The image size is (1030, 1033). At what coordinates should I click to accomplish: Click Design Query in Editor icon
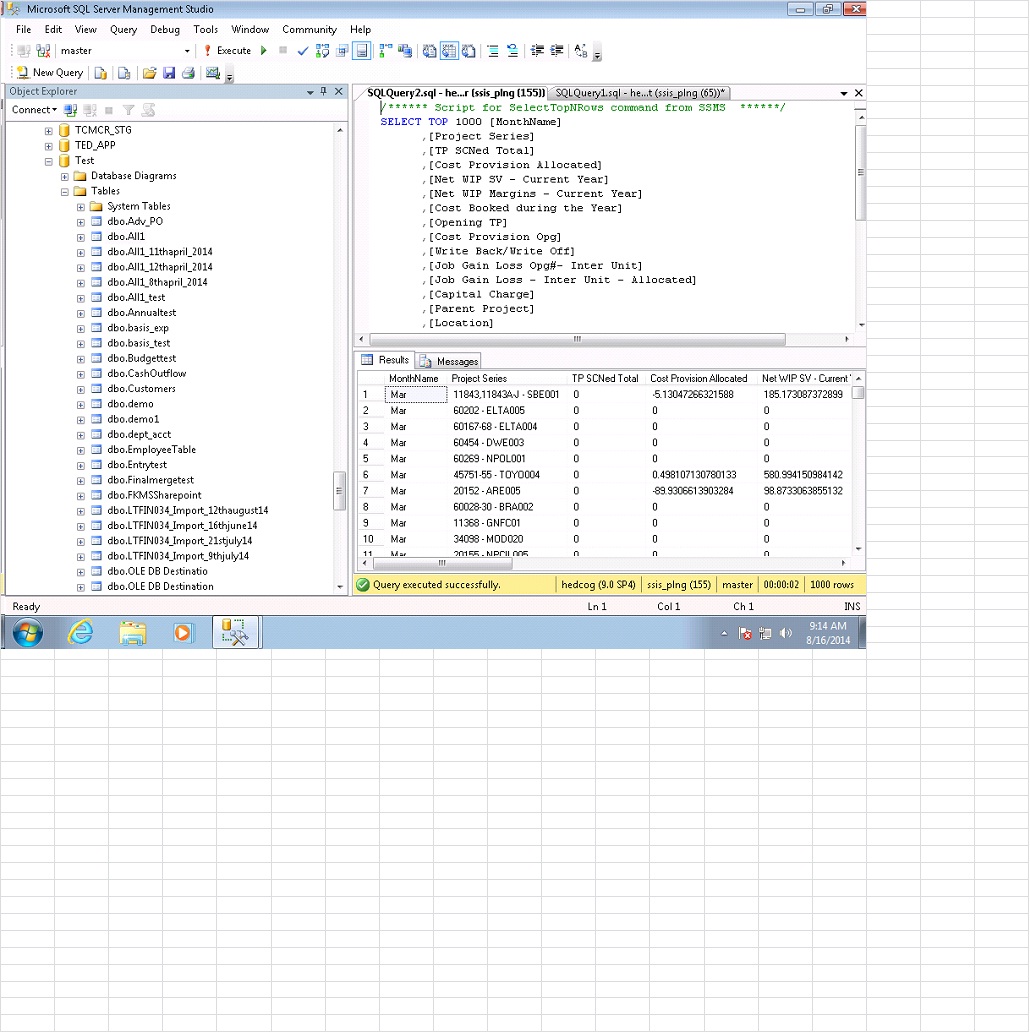tap(342, 51)
